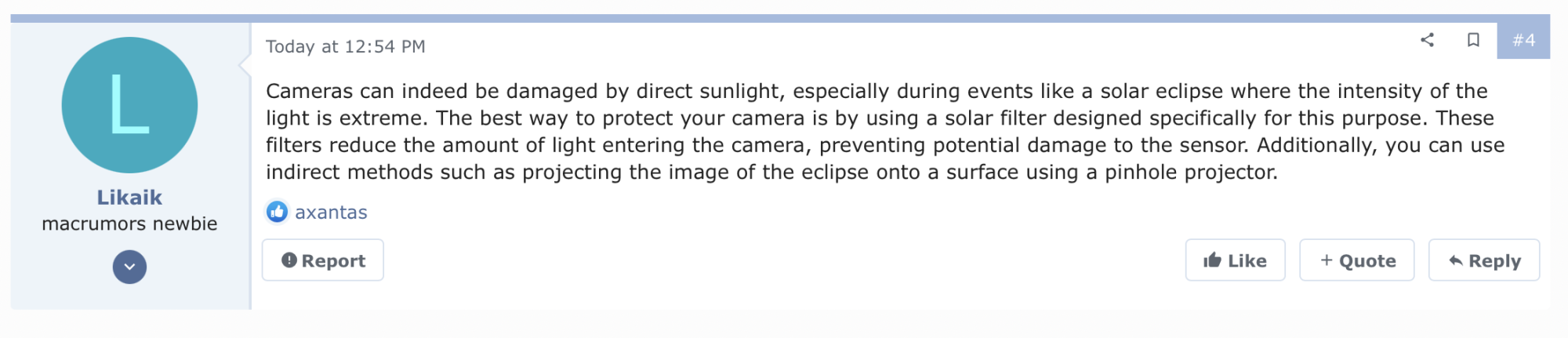Expand user details chevron under Likaik
This screenshot has height=338, width=1568.
[x=129, y=267]
